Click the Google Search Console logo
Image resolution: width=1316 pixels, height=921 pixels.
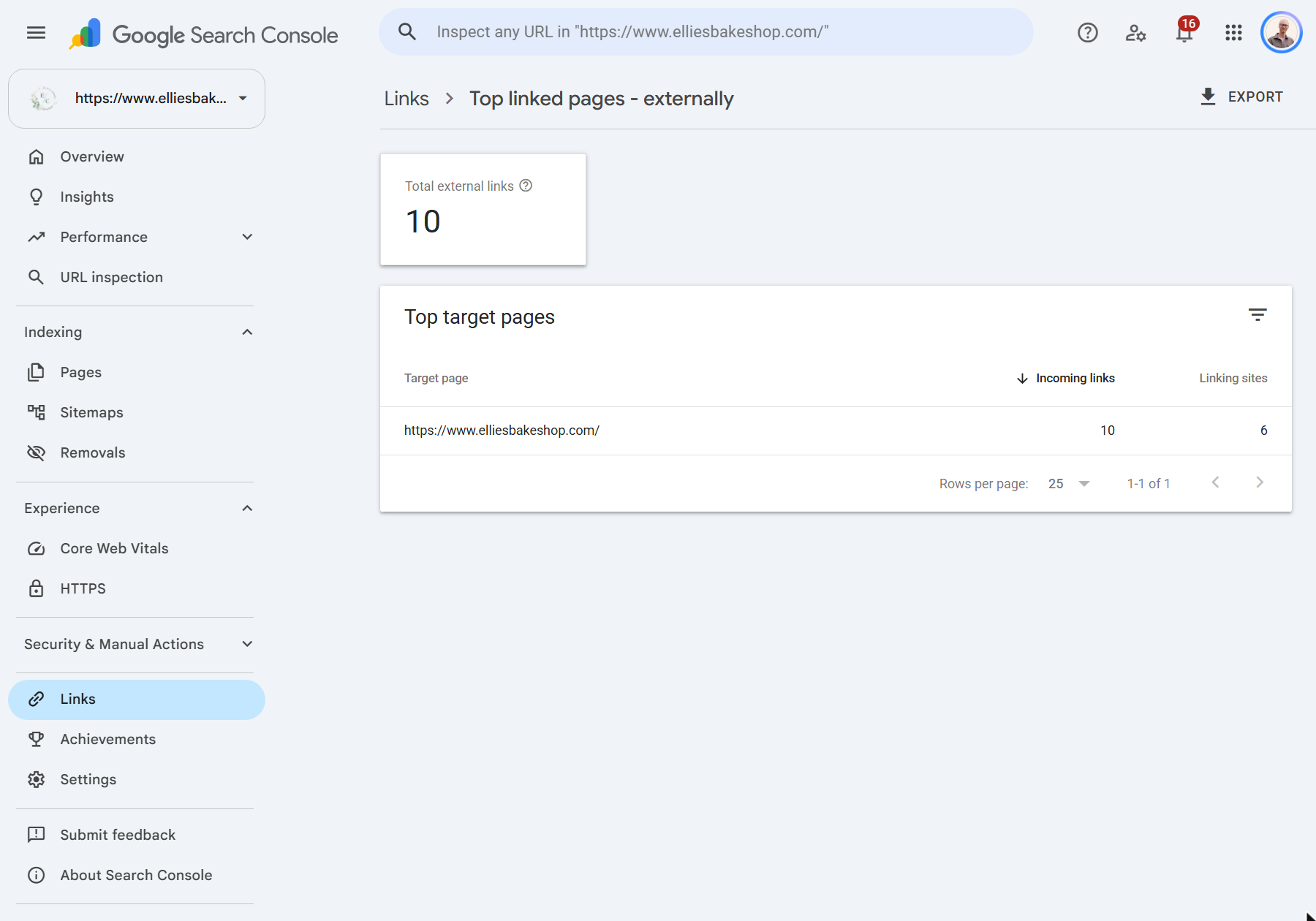[x=204, y=34]
